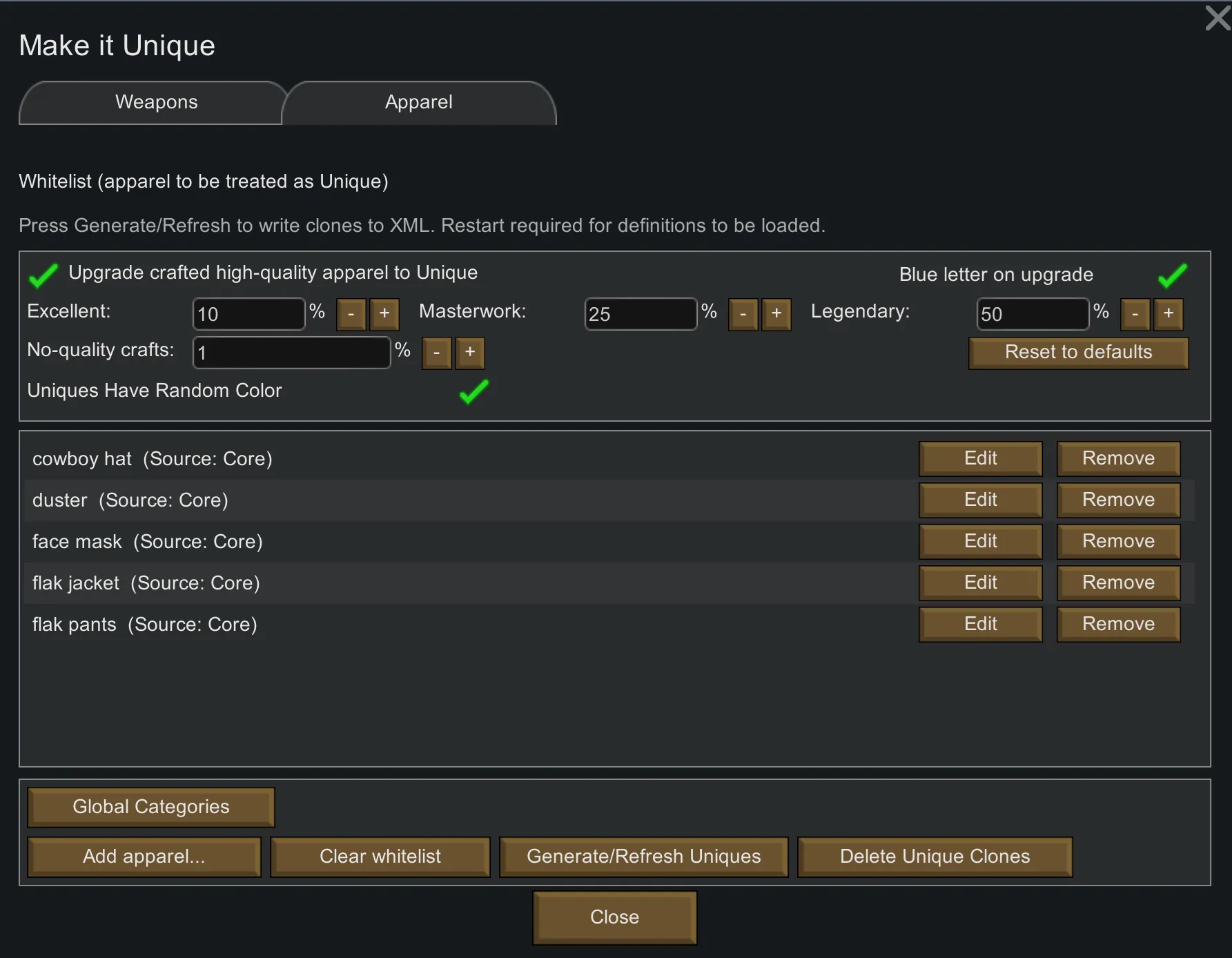Open Global Categories
The height and width of the screenshot is (958, 1232).
coord(151,807)
